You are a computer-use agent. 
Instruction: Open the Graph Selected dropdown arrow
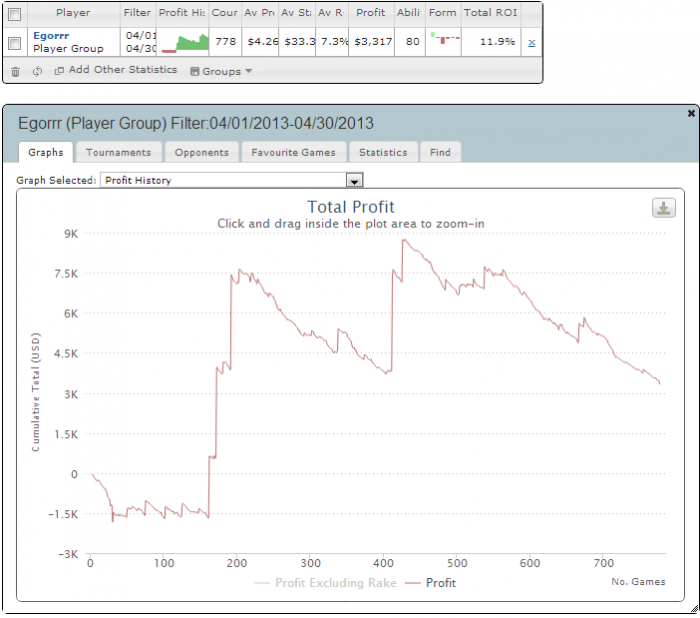point(354,180)
